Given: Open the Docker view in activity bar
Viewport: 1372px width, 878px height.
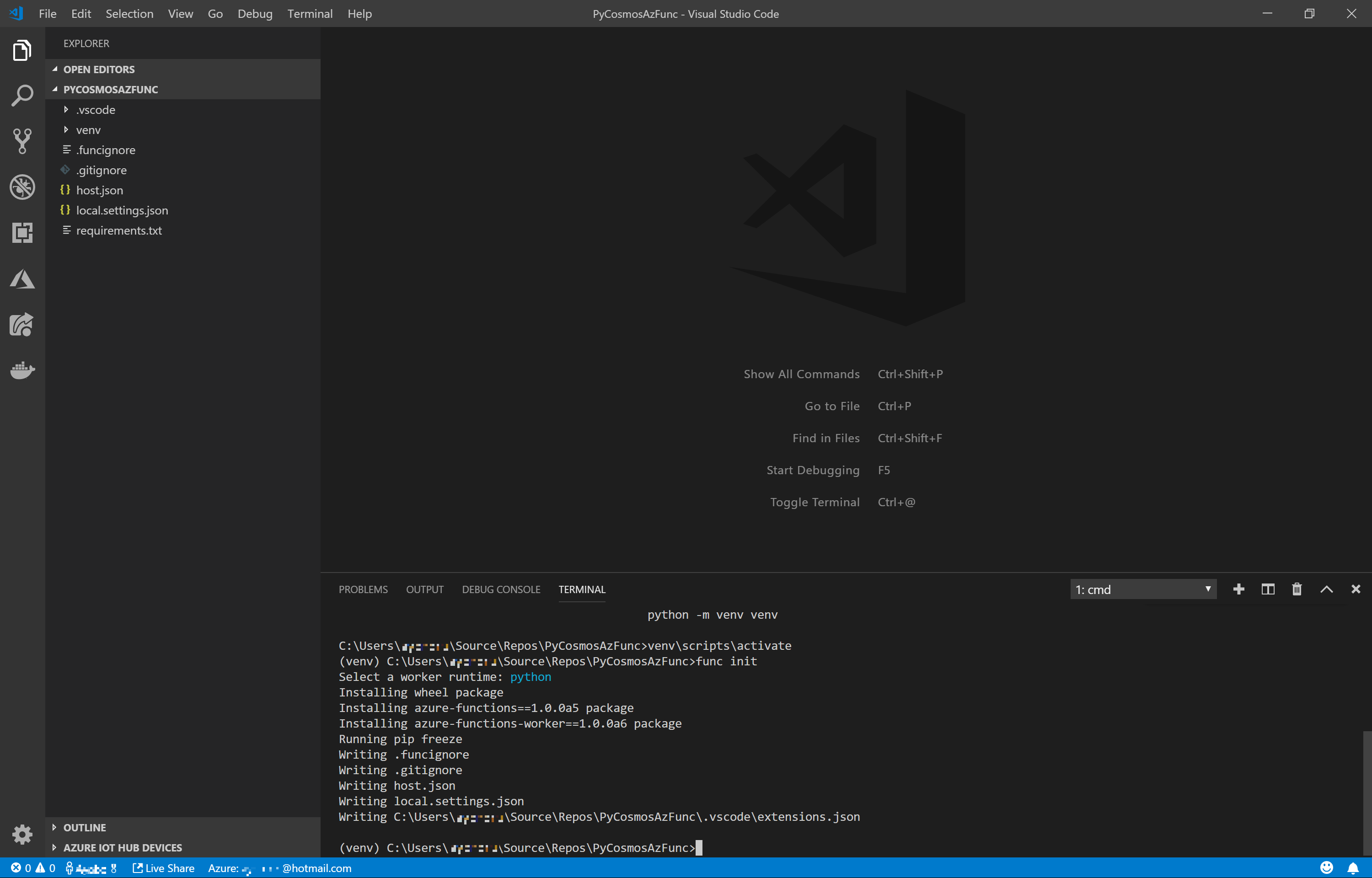Looking at the screenshot, I should pos(21,370).
